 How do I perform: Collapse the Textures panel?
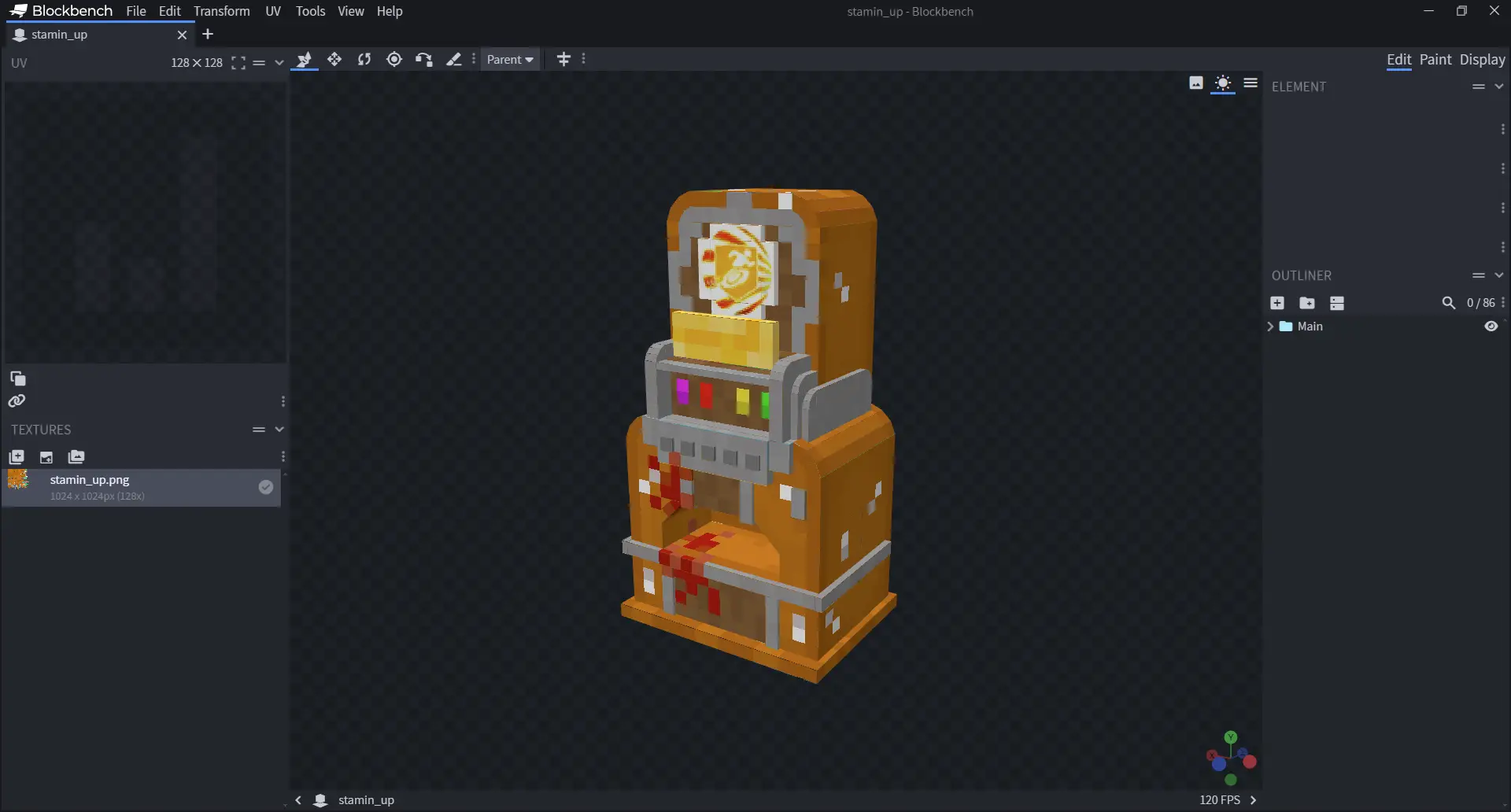coord(279,430)
